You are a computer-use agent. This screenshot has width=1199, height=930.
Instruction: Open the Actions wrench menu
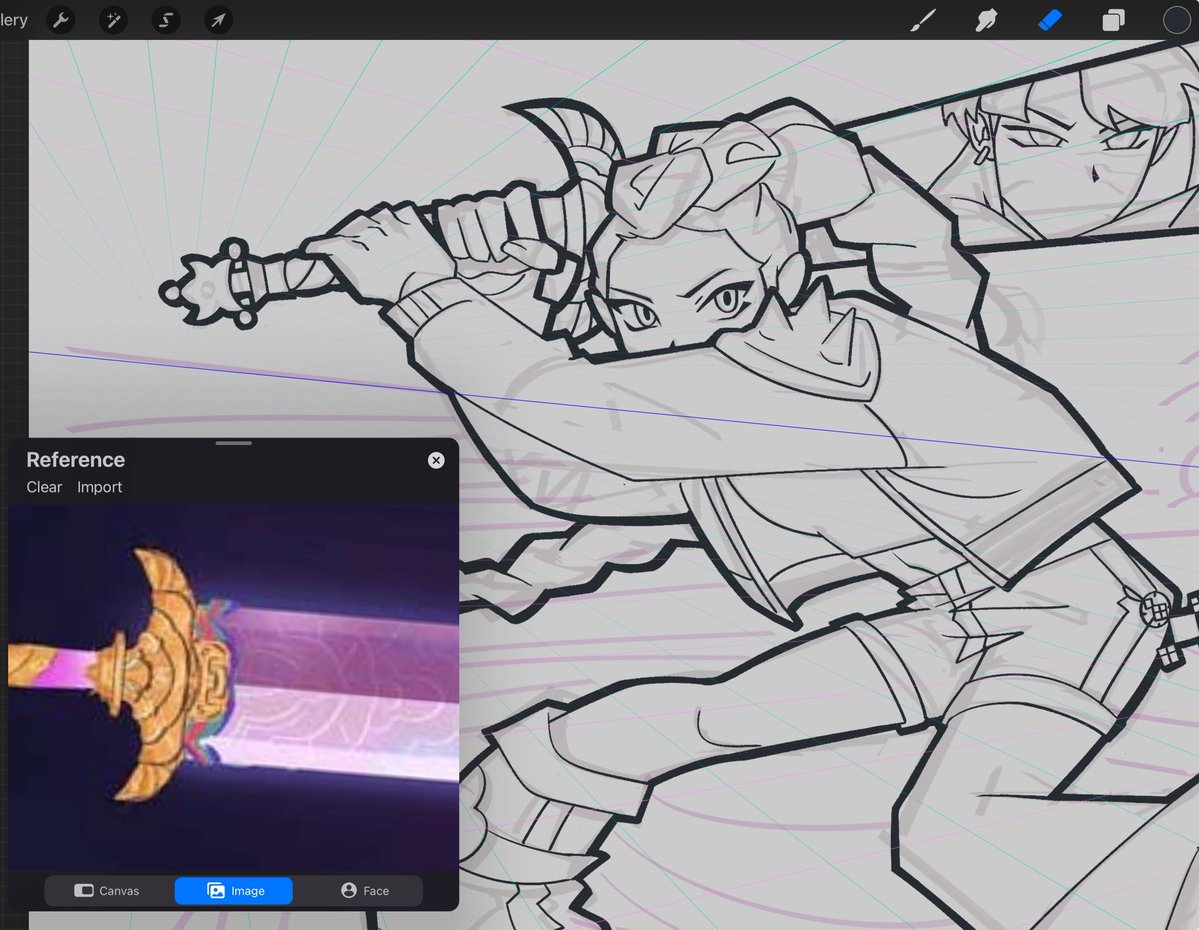pos(60,20)
